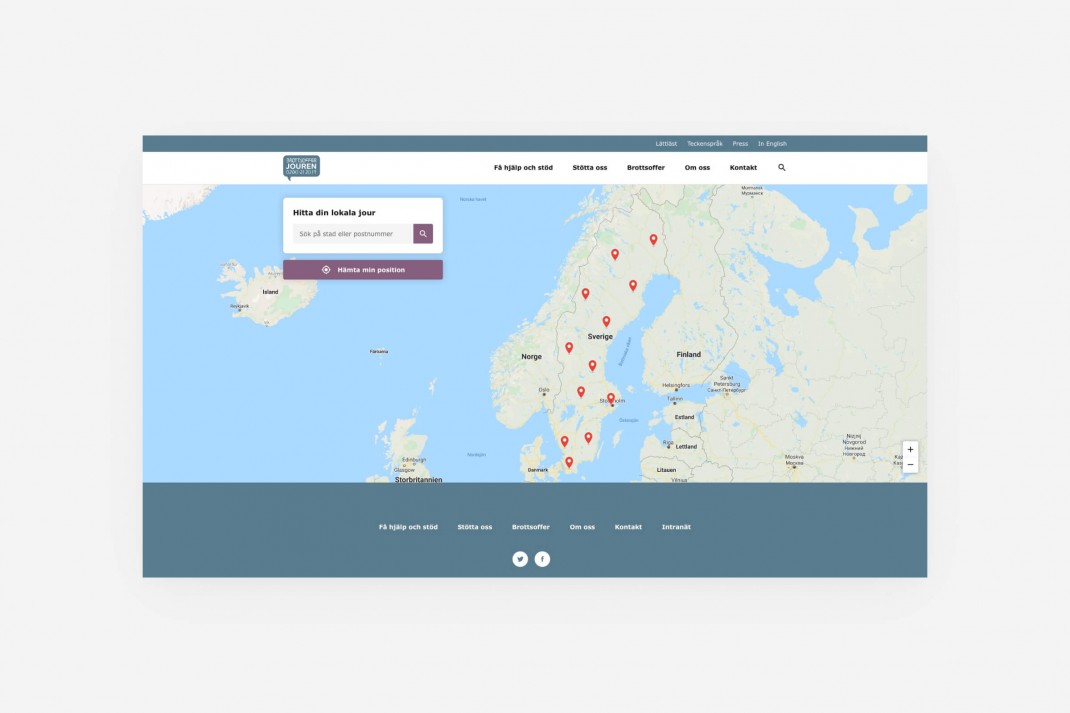Click the Sverige label on the map
Viewport: 1070px width, 713px height.
click(x=600, y=336)
